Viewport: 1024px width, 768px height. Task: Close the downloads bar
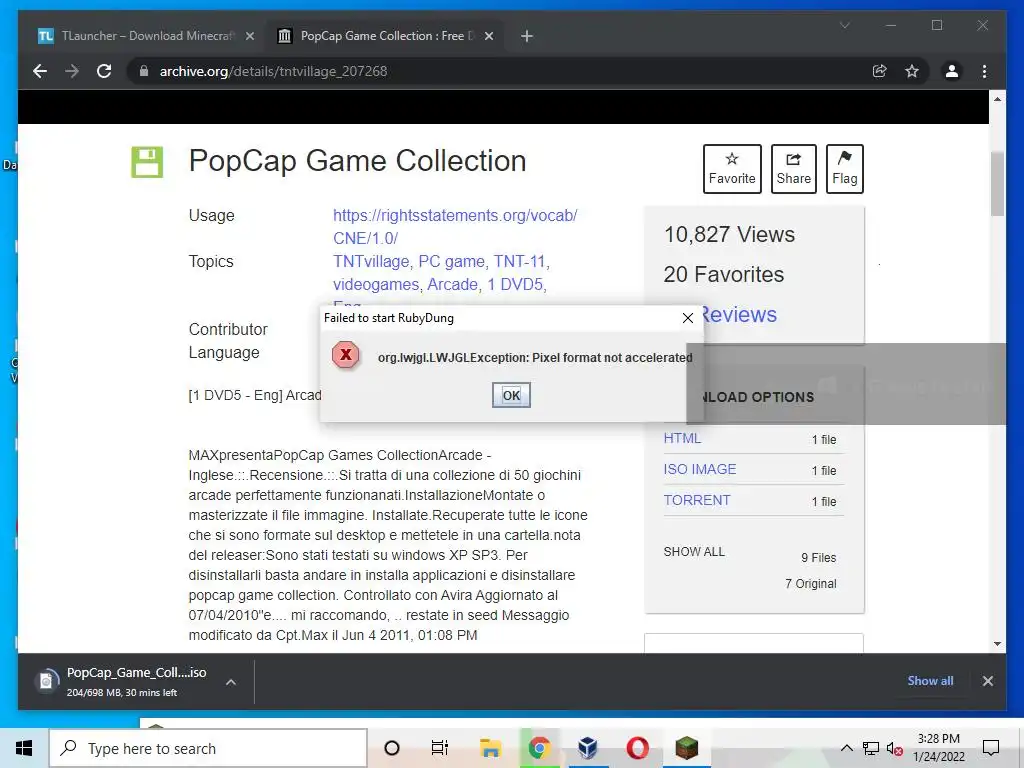(x=987, y=681)
